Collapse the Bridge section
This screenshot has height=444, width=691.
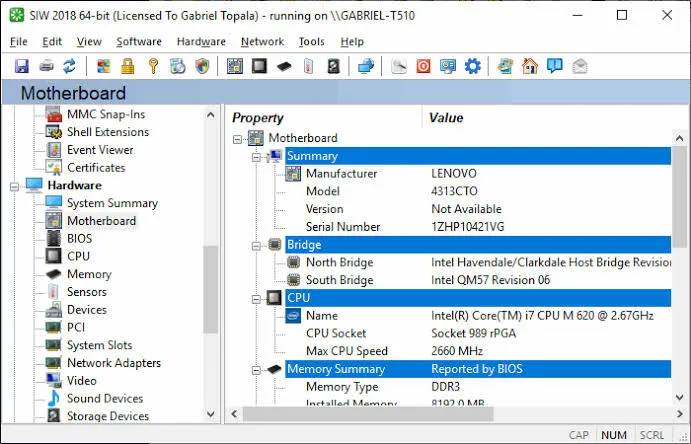[x=256, y=246]
